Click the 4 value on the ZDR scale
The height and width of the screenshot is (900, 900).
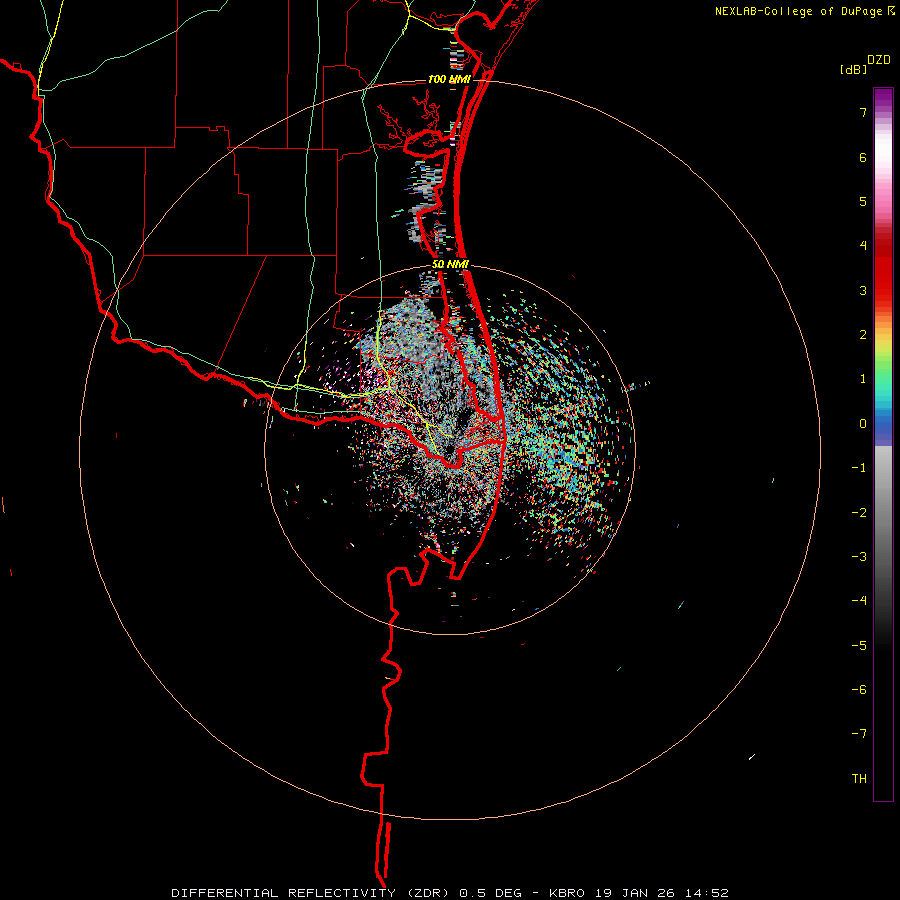click(x=863, y=246)
